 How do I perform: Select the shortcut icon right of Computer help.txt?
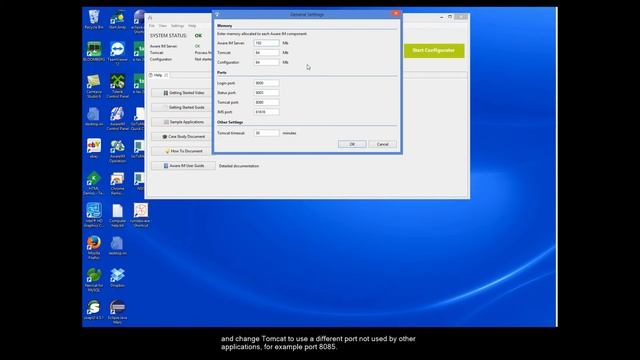(141, 215)
